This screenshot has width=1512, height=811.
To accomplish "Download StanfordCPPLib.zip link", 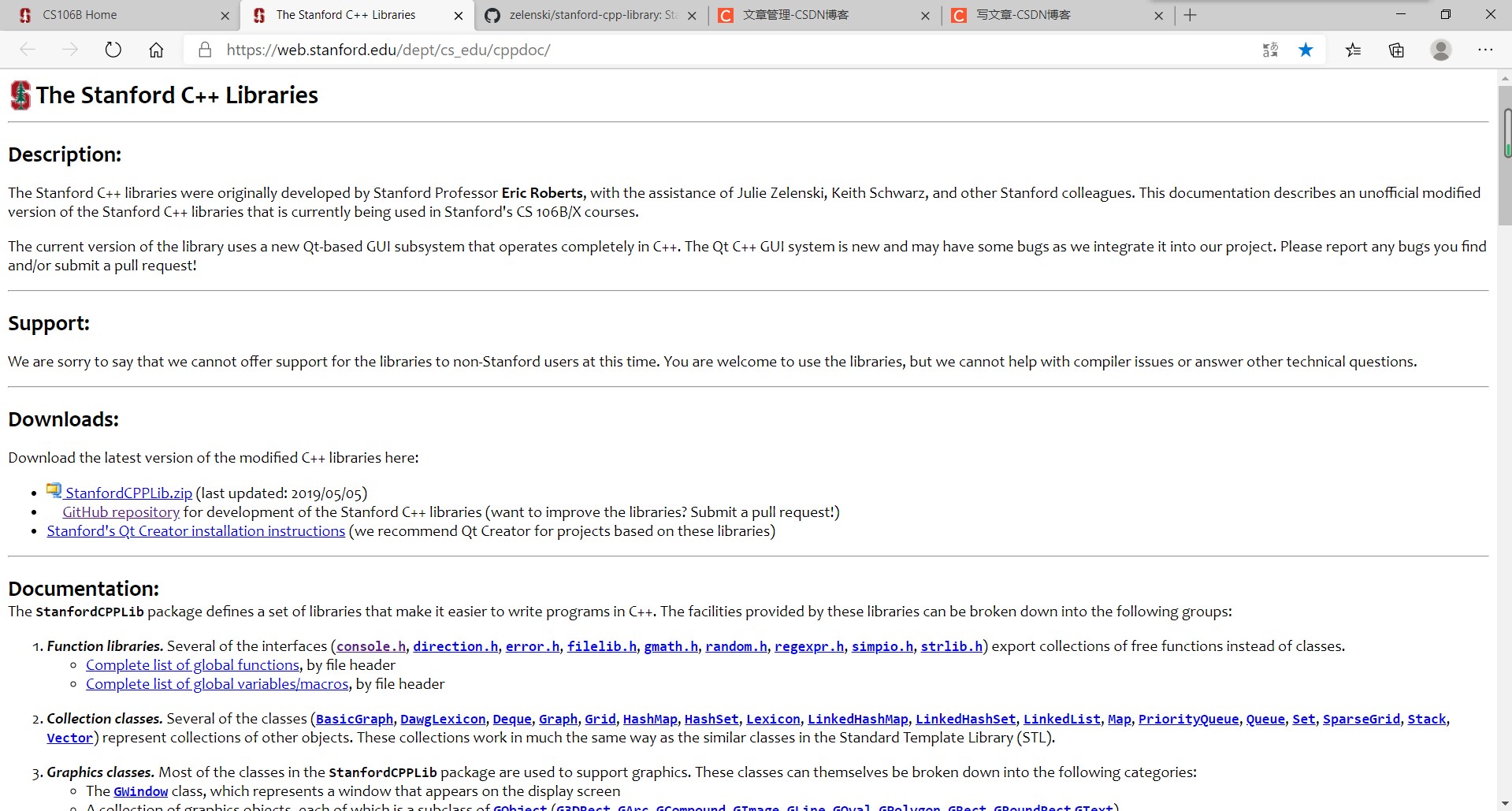I will 128,493.
